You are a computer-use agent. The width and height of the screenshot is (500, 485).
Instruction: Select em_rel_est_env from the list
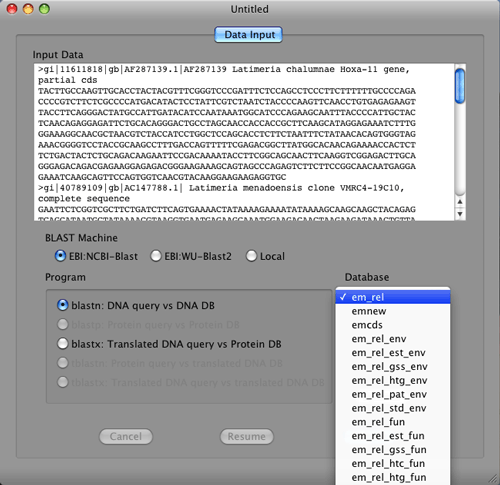click(393, 353)
